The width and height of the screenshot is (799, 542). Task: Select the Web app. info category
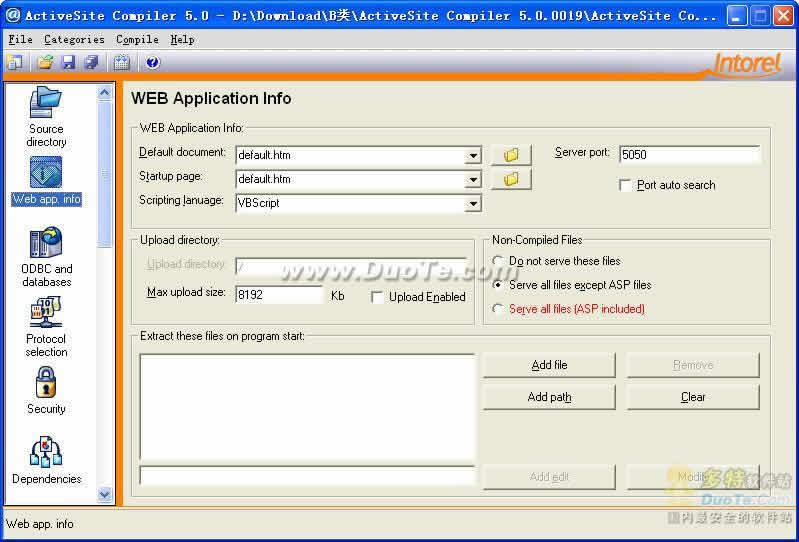click(x=46, y=181)
